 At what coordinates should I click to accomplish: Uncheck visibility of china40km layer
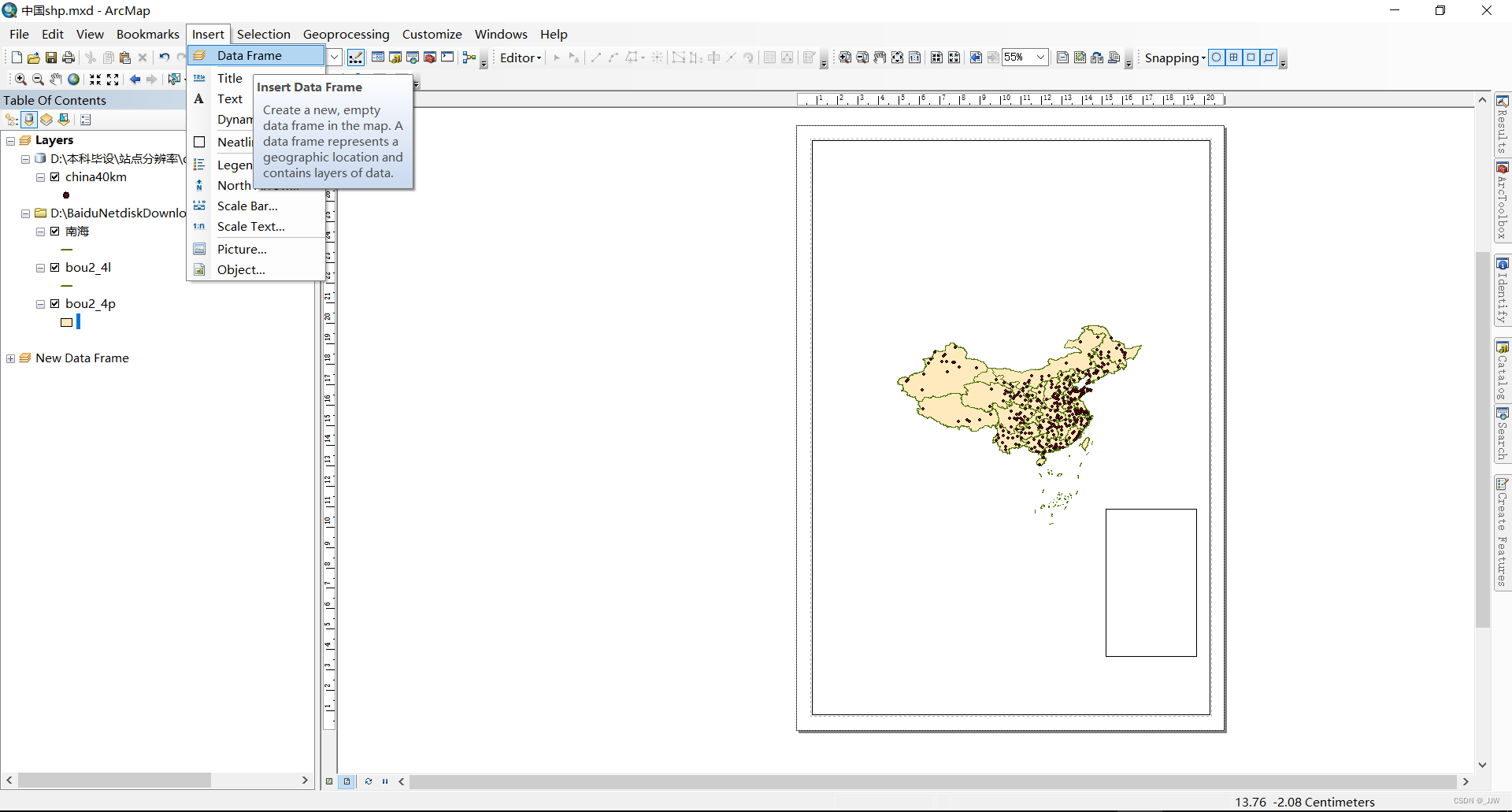(55, 176)
